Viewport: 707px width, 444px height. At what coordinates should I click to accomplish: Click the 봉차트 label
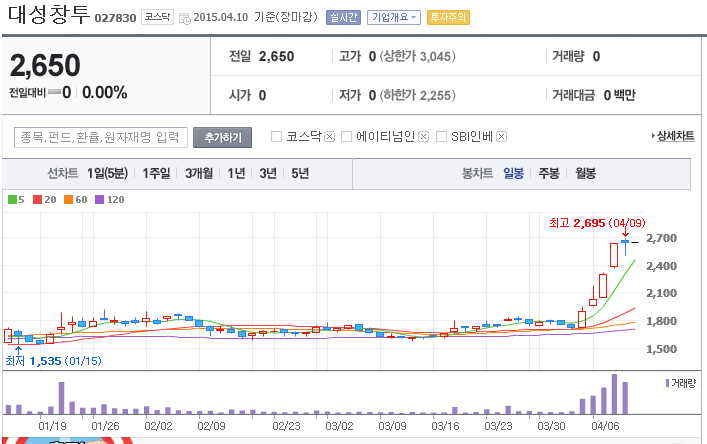pos(477,173)
